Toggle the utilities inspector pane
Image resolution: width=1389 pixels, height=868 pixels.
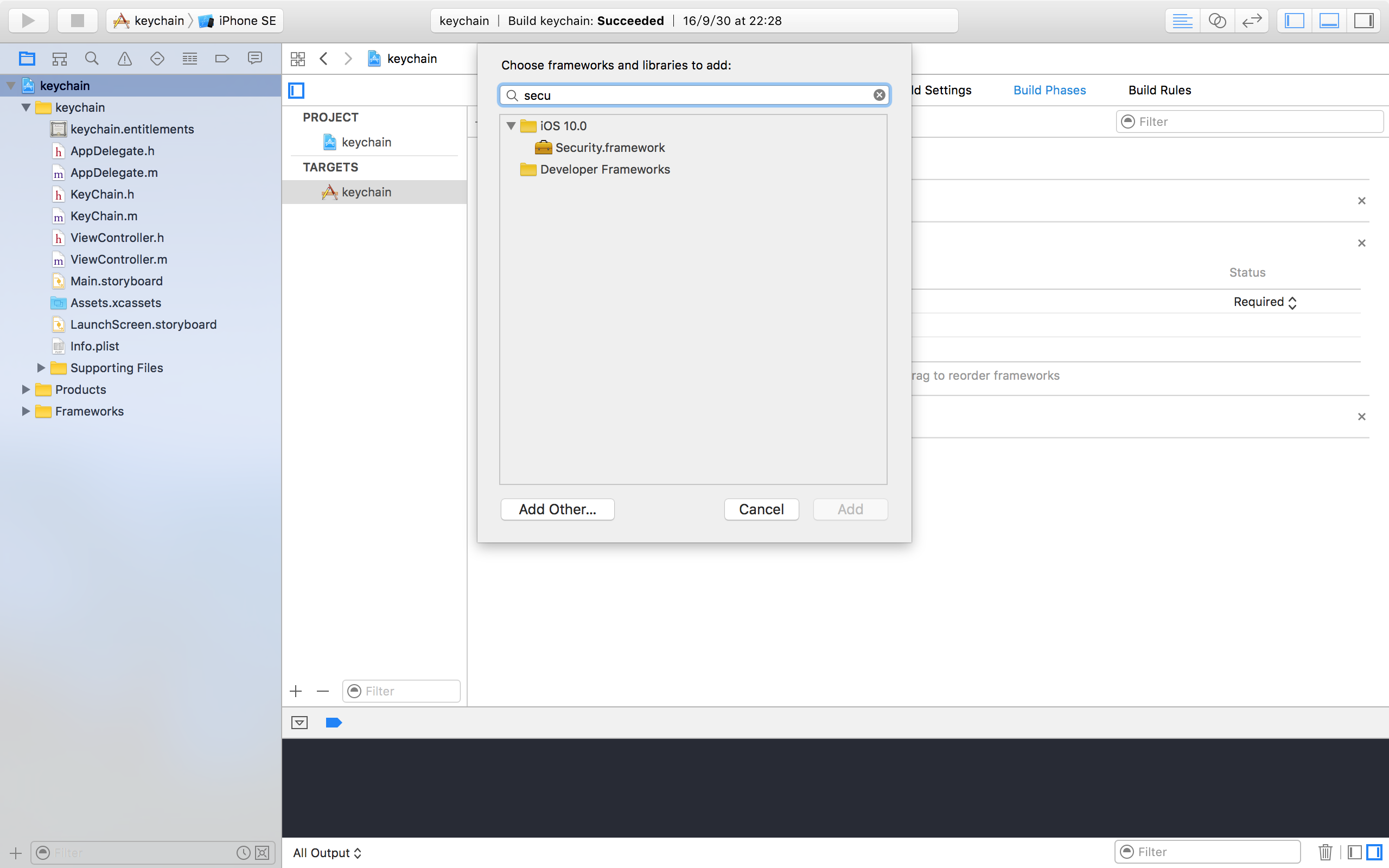(x=1363, y=21)
